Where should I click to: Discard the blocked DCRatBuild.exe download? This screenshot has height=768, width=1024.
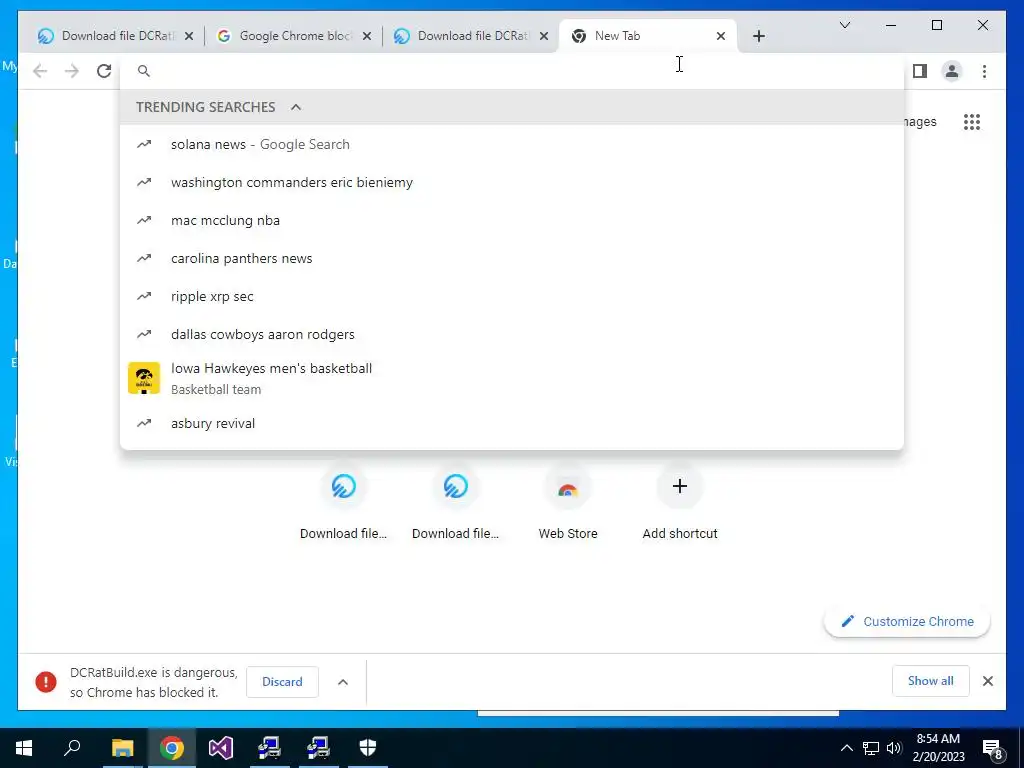pos(282,682)
